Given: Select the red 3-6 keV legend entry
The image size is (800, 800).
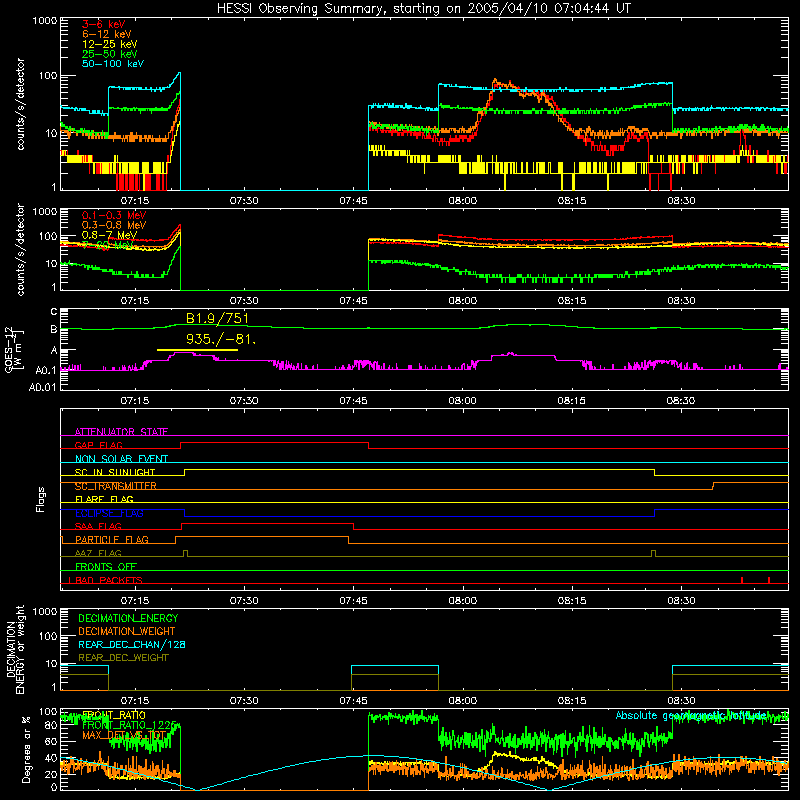Looking at the screenshot, I should (103, 24).
